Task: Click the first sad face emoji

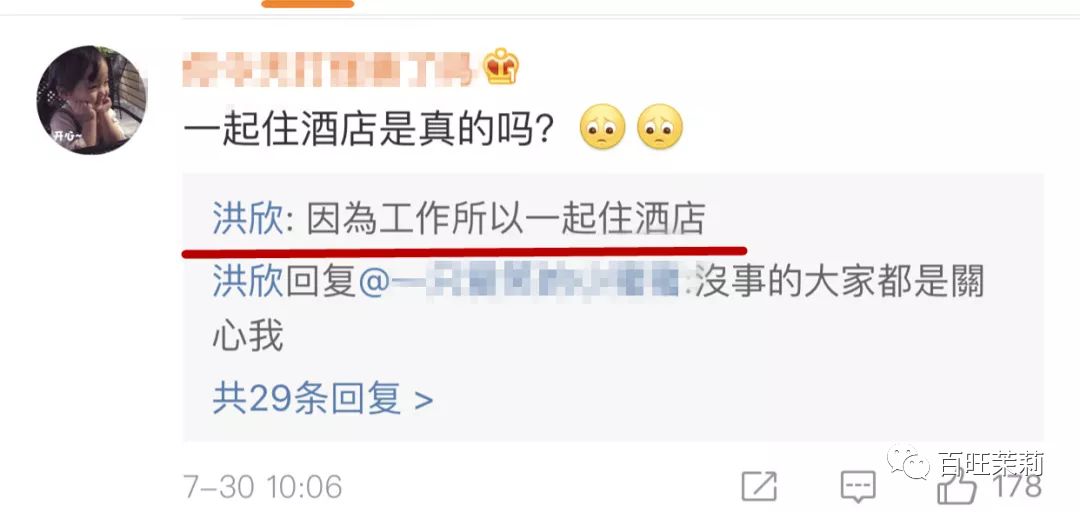Action: [x=603, y=127]
